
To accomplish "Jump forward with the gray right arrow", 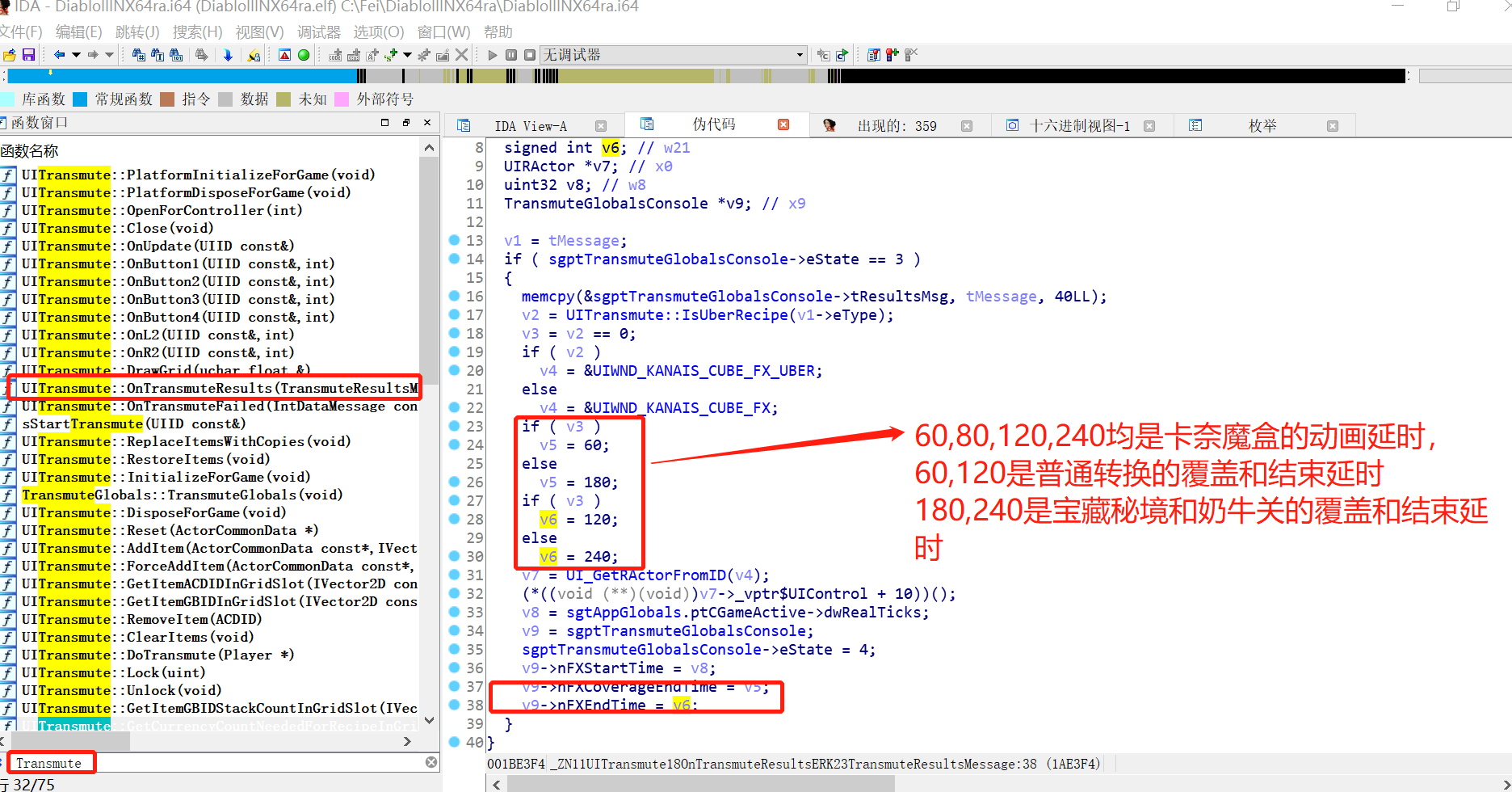I will pos(93,55).
